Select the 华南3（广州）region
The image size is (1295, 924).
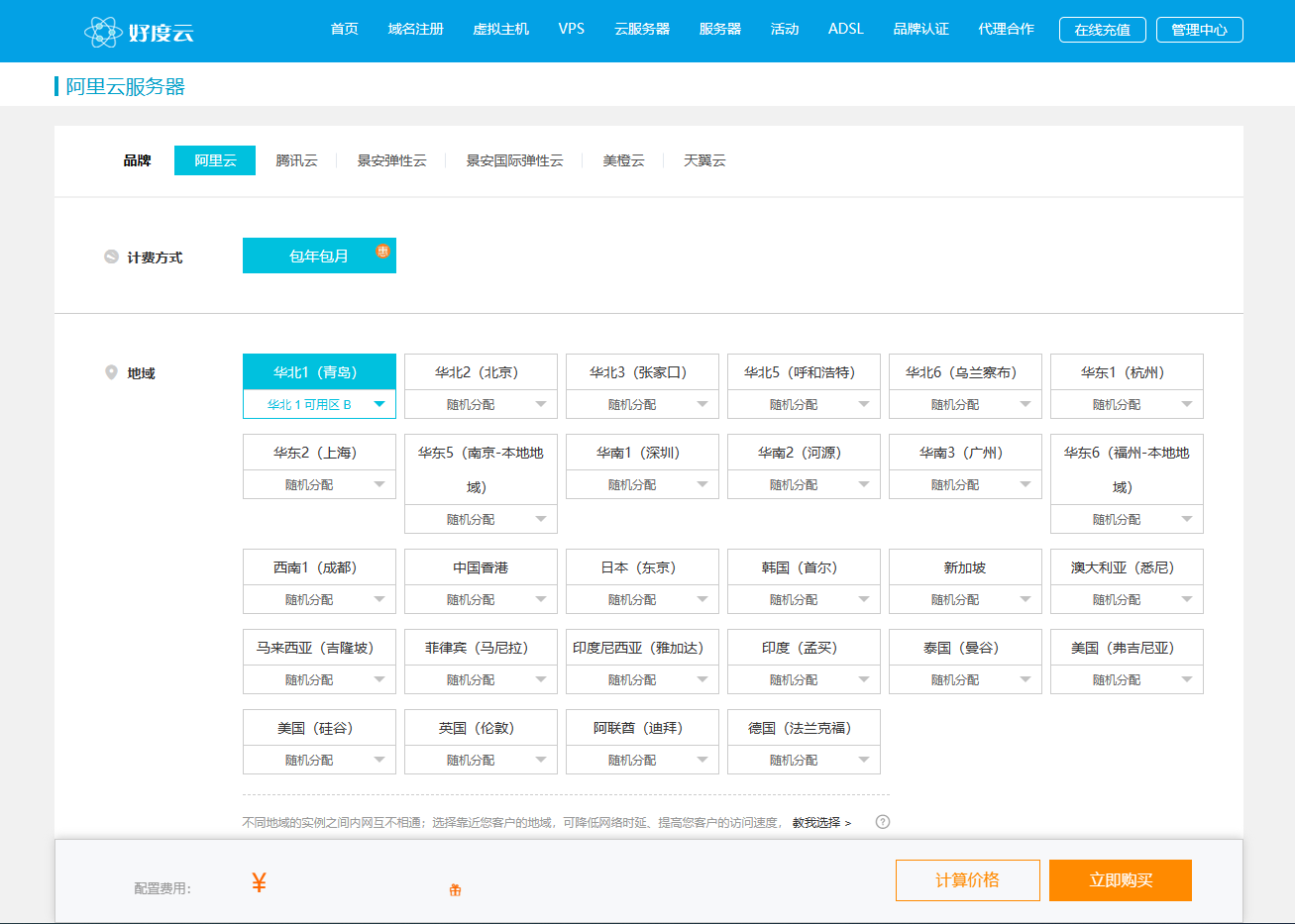[x=965, y=453]
